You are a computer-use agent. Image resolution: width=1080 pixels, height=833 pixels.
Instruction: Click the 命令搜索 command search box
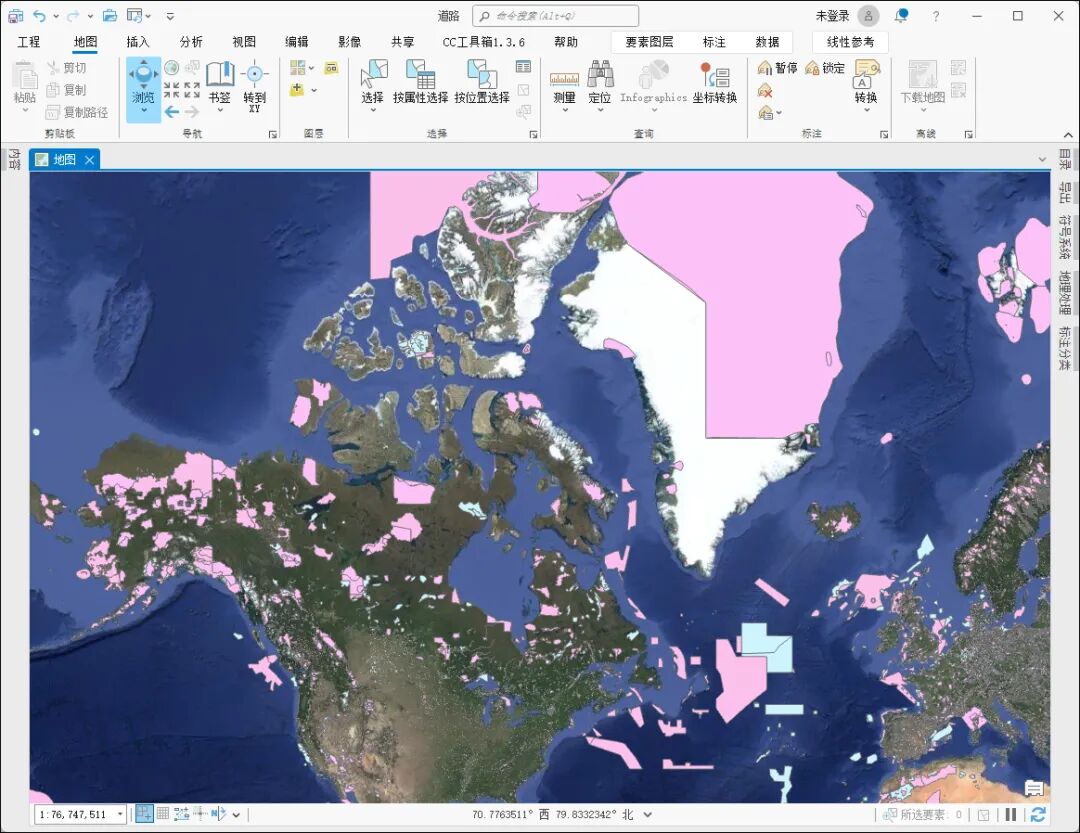click(x=556, y=16)
